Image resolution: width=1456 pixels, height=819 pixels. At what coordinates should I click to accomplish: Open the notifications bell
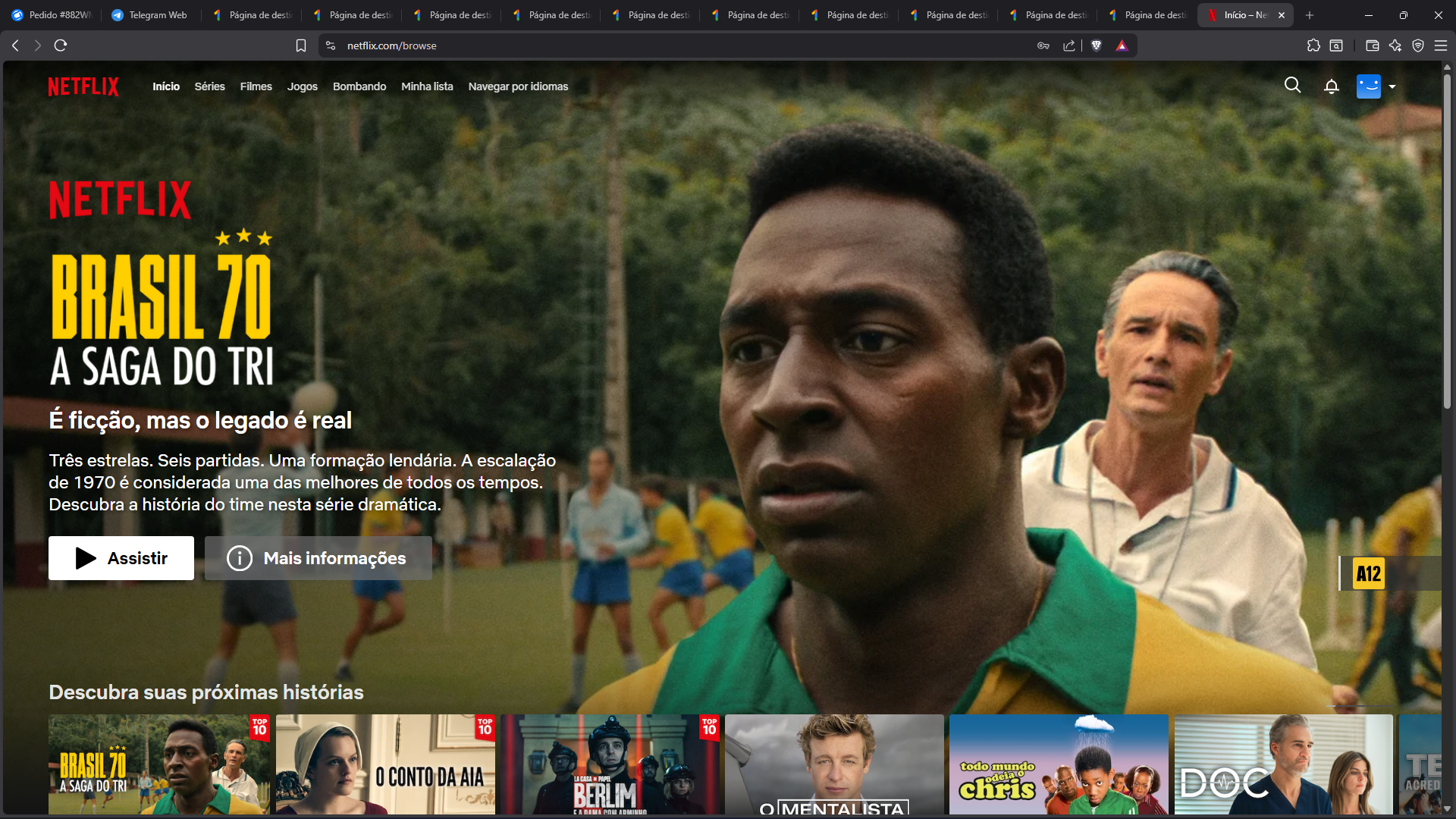1332,86
